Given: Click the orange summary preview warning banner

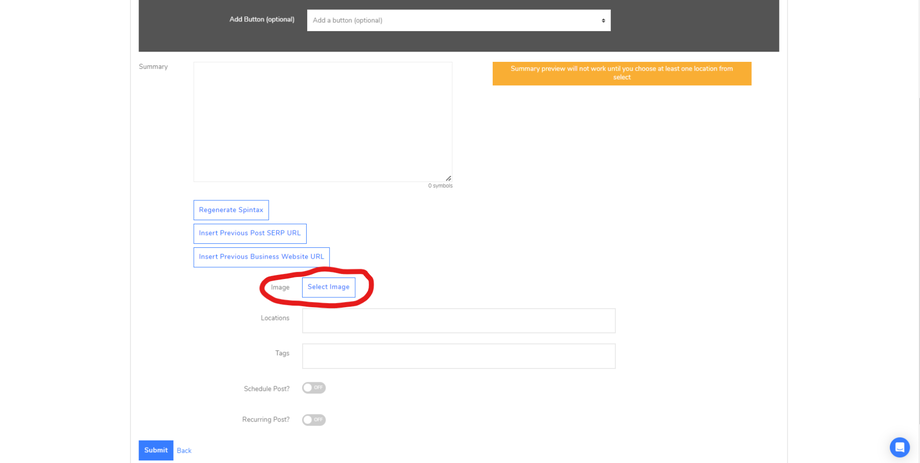Looking at the screenshot, I should [622, 73].
